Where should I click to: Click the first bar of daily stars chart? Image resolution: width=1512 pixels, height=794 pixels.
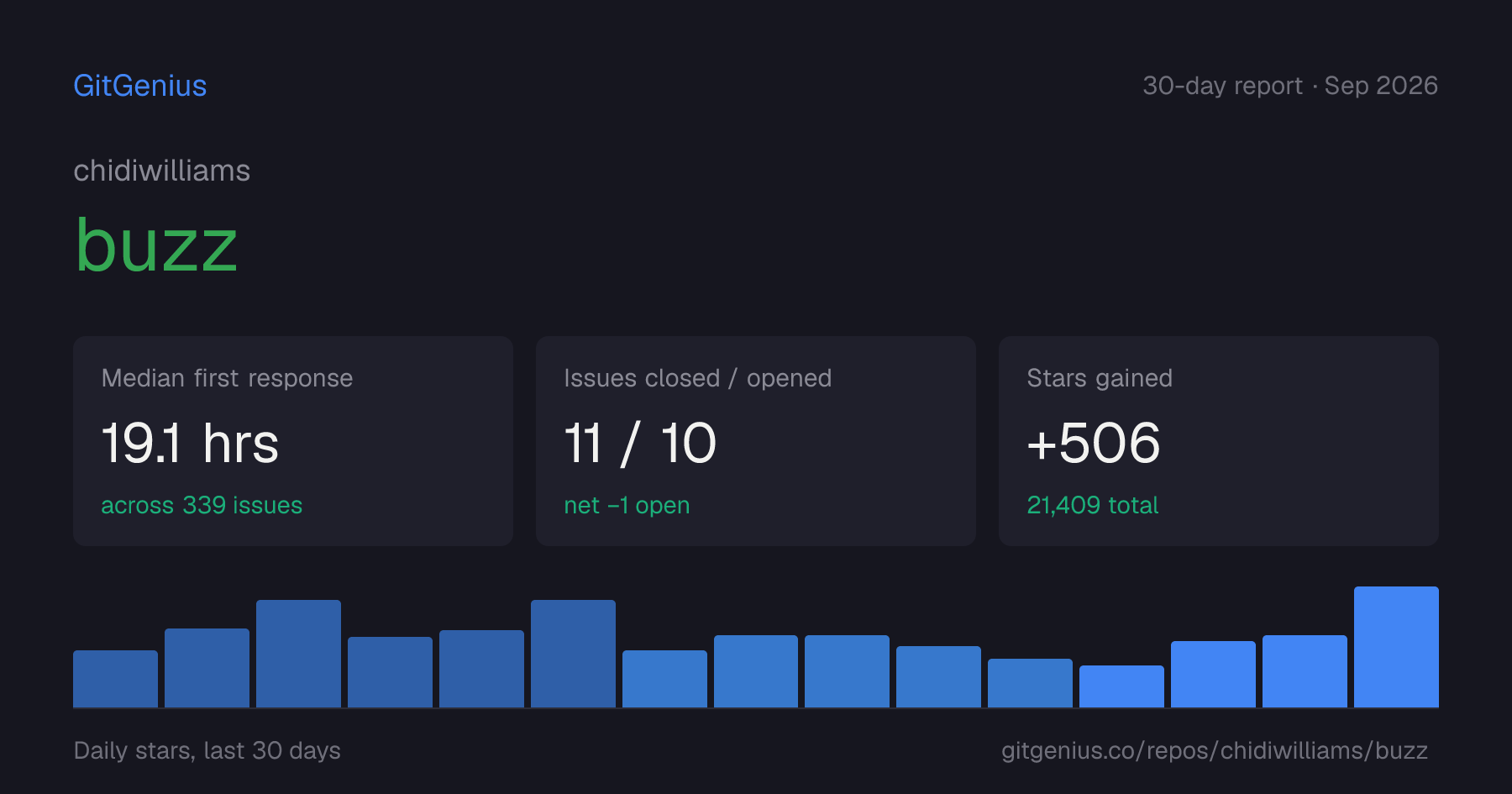click(x=115, y=679)
